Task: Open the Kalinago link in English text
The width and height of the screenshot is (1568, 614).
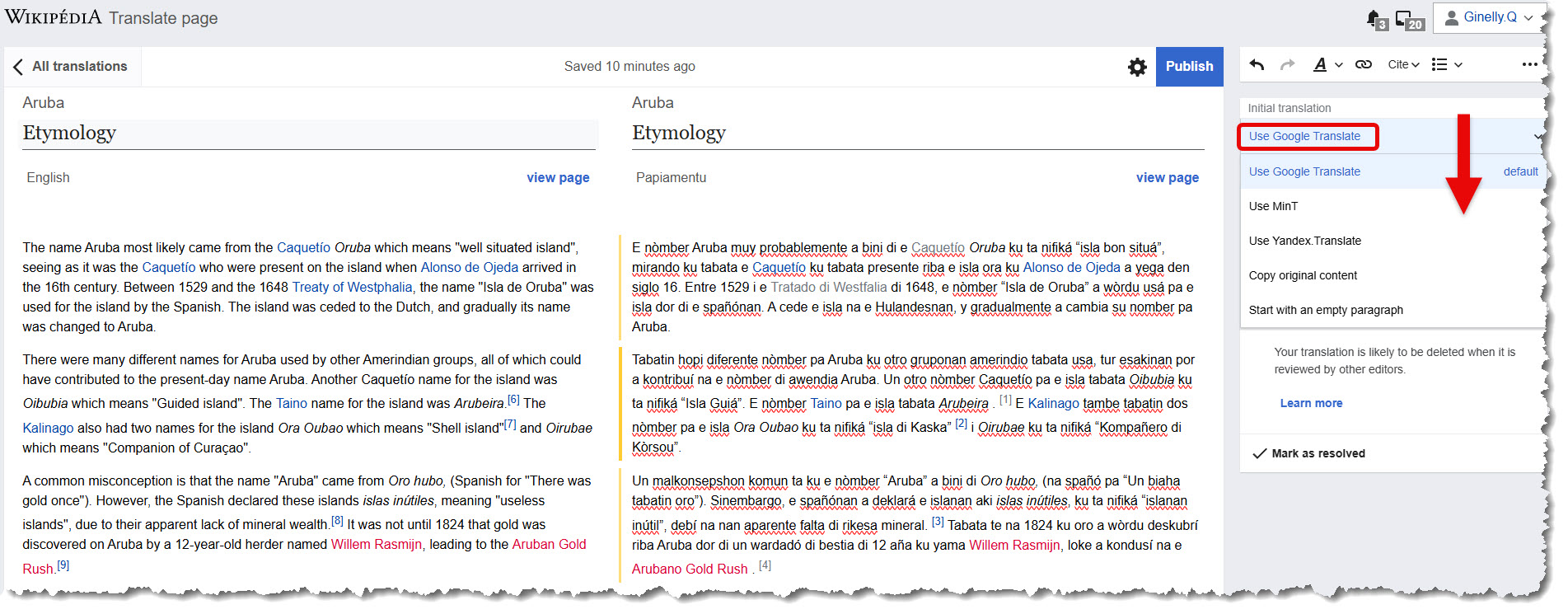Action: [x=48, y=428]
